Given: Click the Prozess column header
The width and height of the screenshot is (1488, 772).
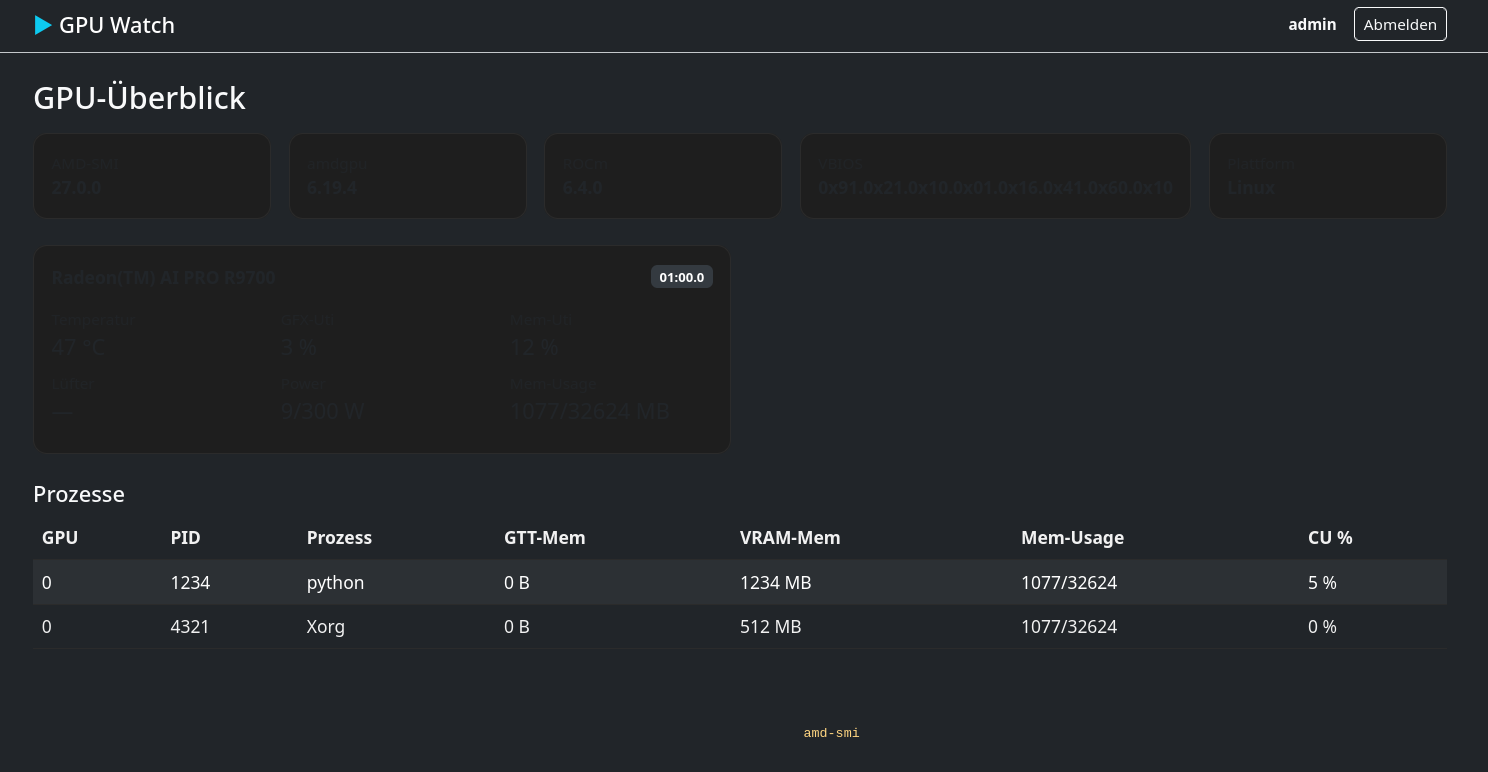Looking at the screenshot, I should [x=339, y=538].
